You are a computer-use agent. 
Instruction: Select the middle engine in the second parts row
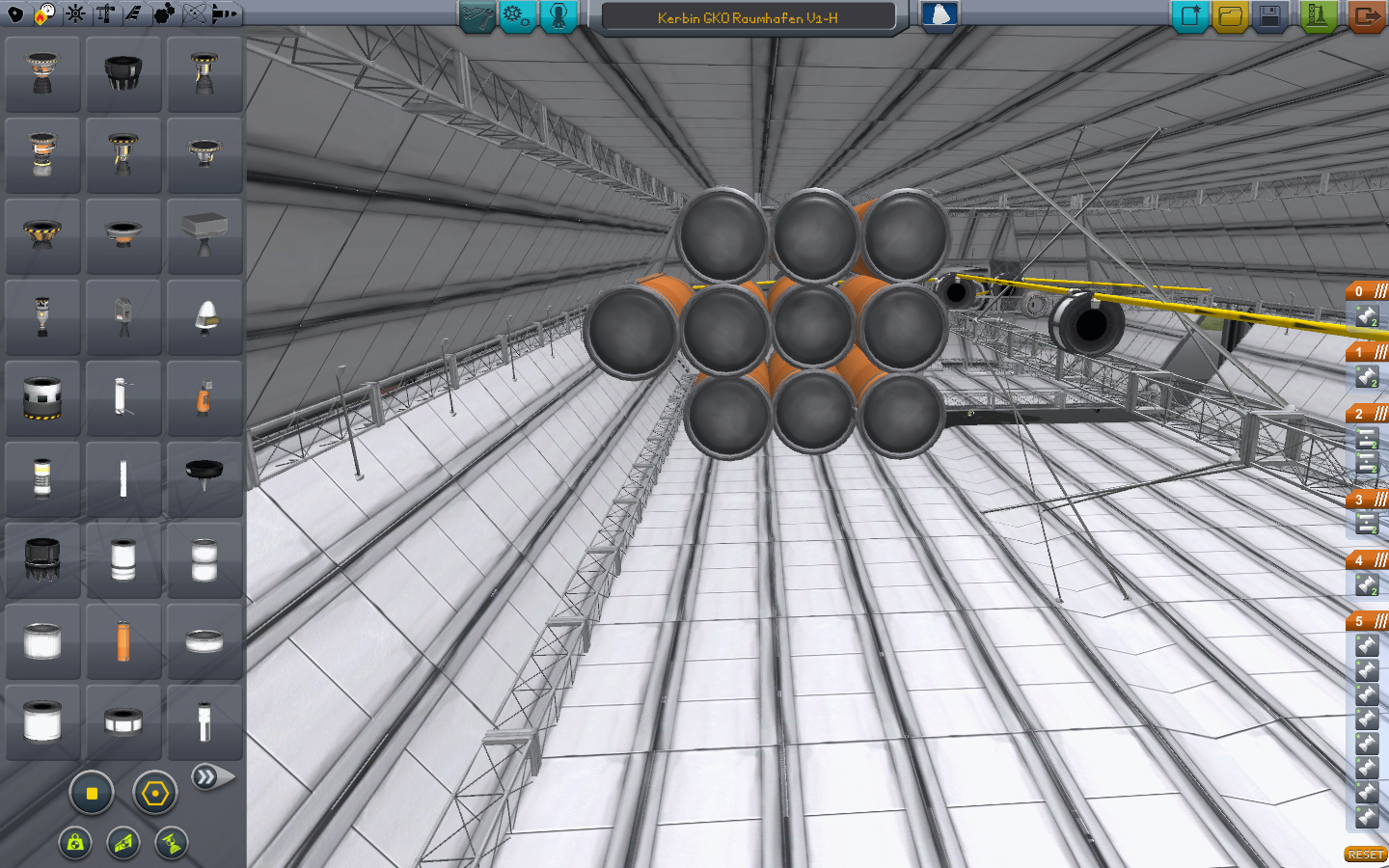123,155
